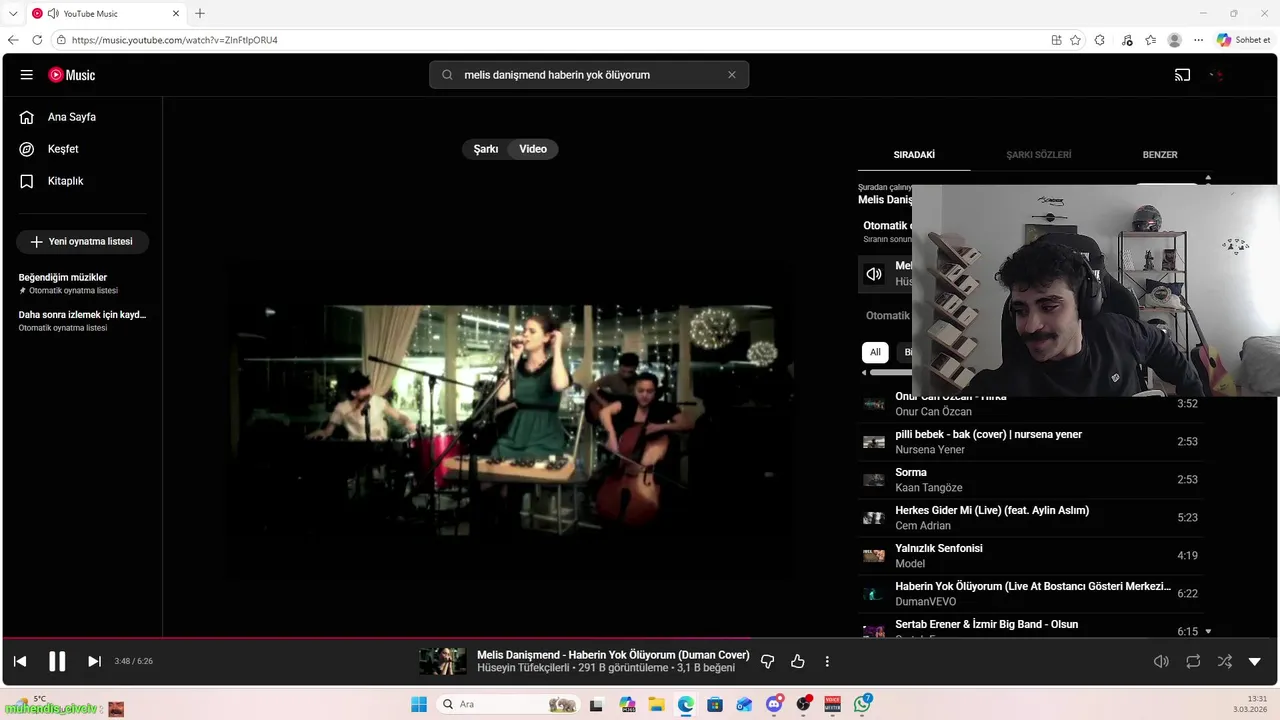The width and height of the screenshot is (1280, 720).
Task: Click thumbnail of Sorma track
Action: (x=874, y=480)
